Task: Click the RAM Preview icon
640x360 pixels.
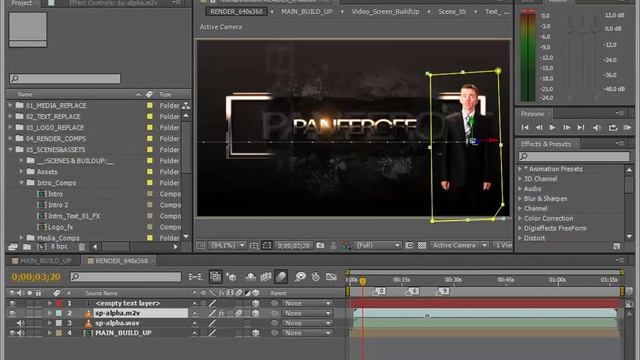Action: [x=627, y=127]
